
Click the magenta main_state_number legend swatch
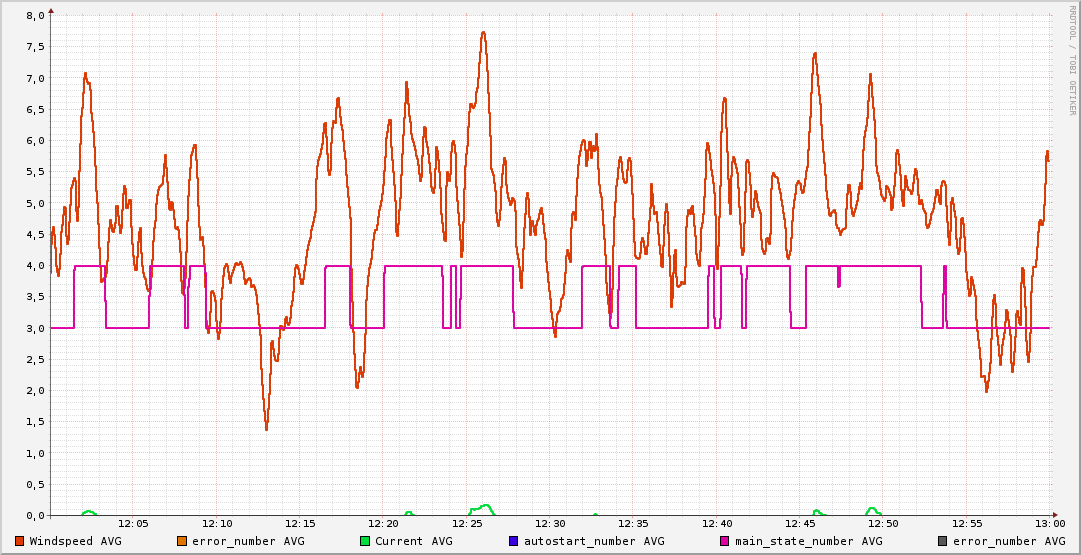[x=725, y=541]
